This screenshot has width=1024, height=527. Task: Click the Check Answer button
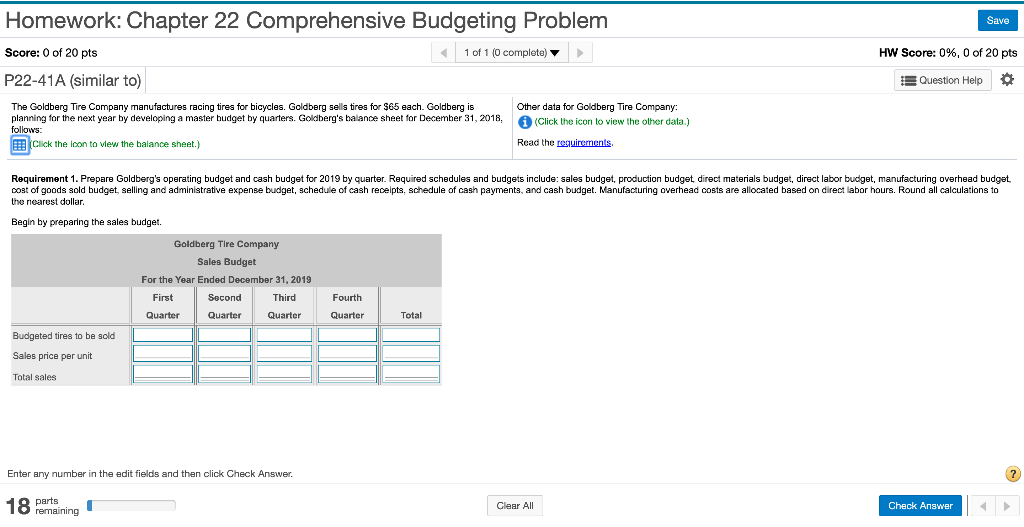point(920,505)
